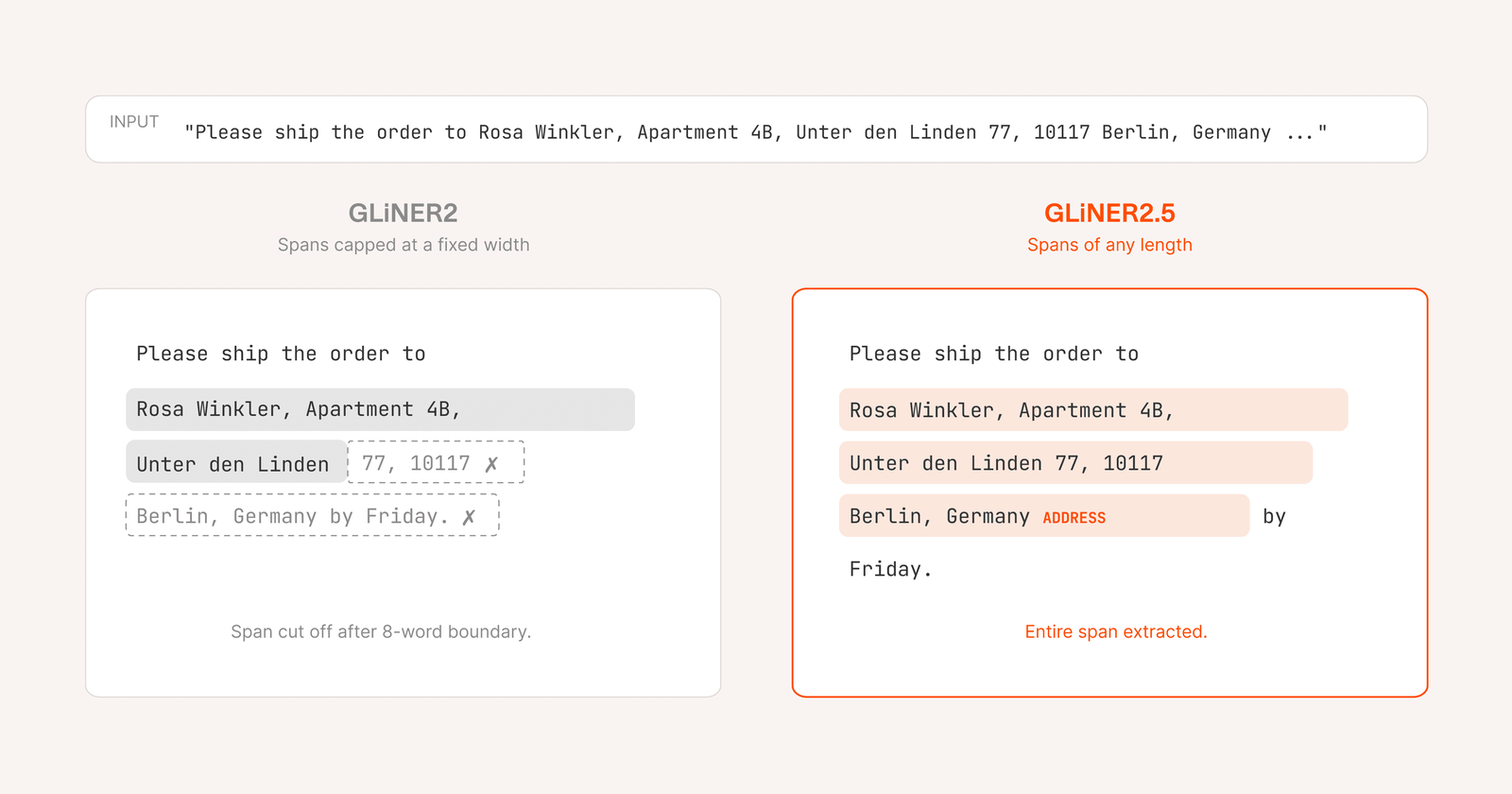The height and width of the screenshot is (794, 1512).
Task: Click the word Friday. in the right panel
Action: point(890,569)
